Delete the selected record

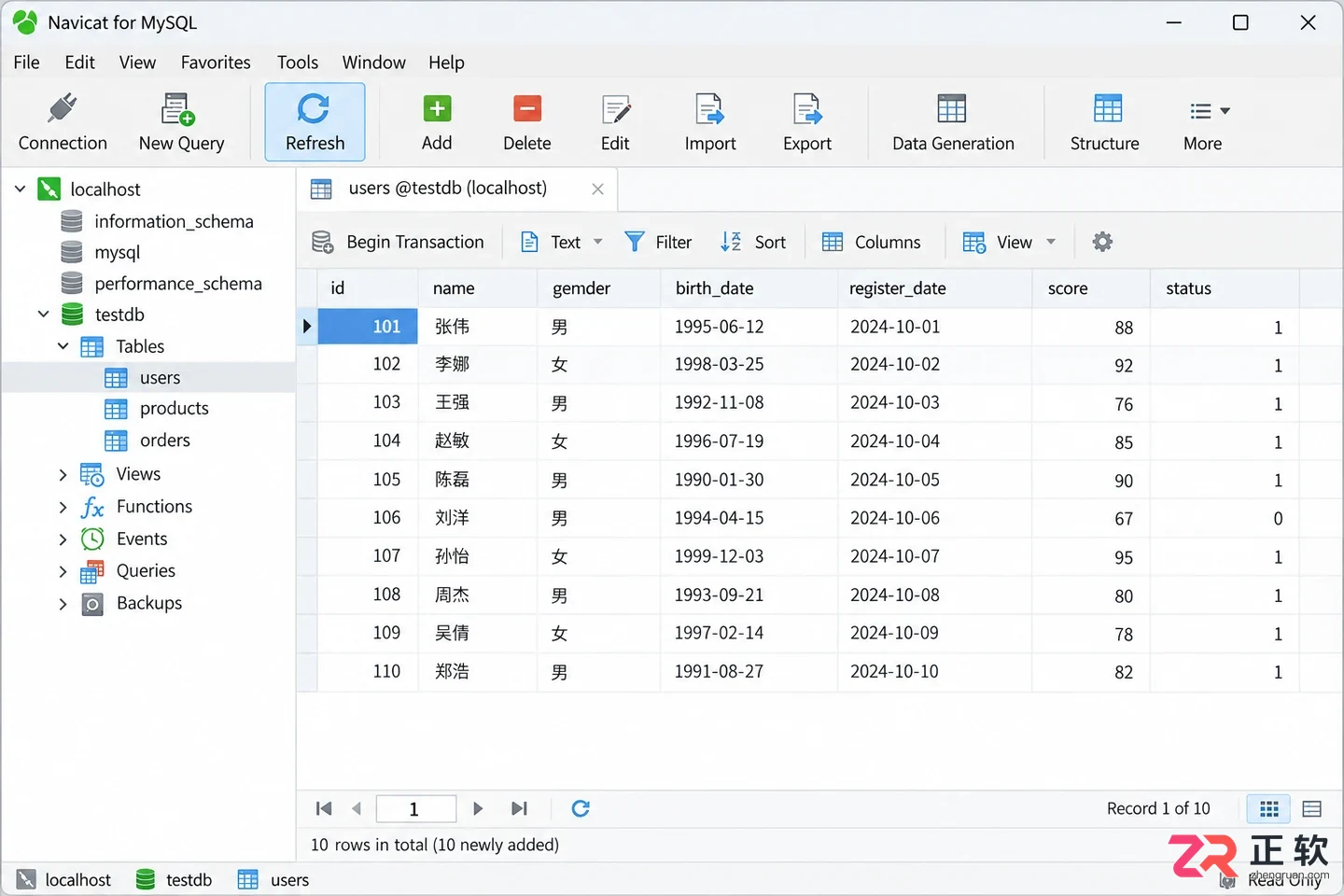pos(526,122)
